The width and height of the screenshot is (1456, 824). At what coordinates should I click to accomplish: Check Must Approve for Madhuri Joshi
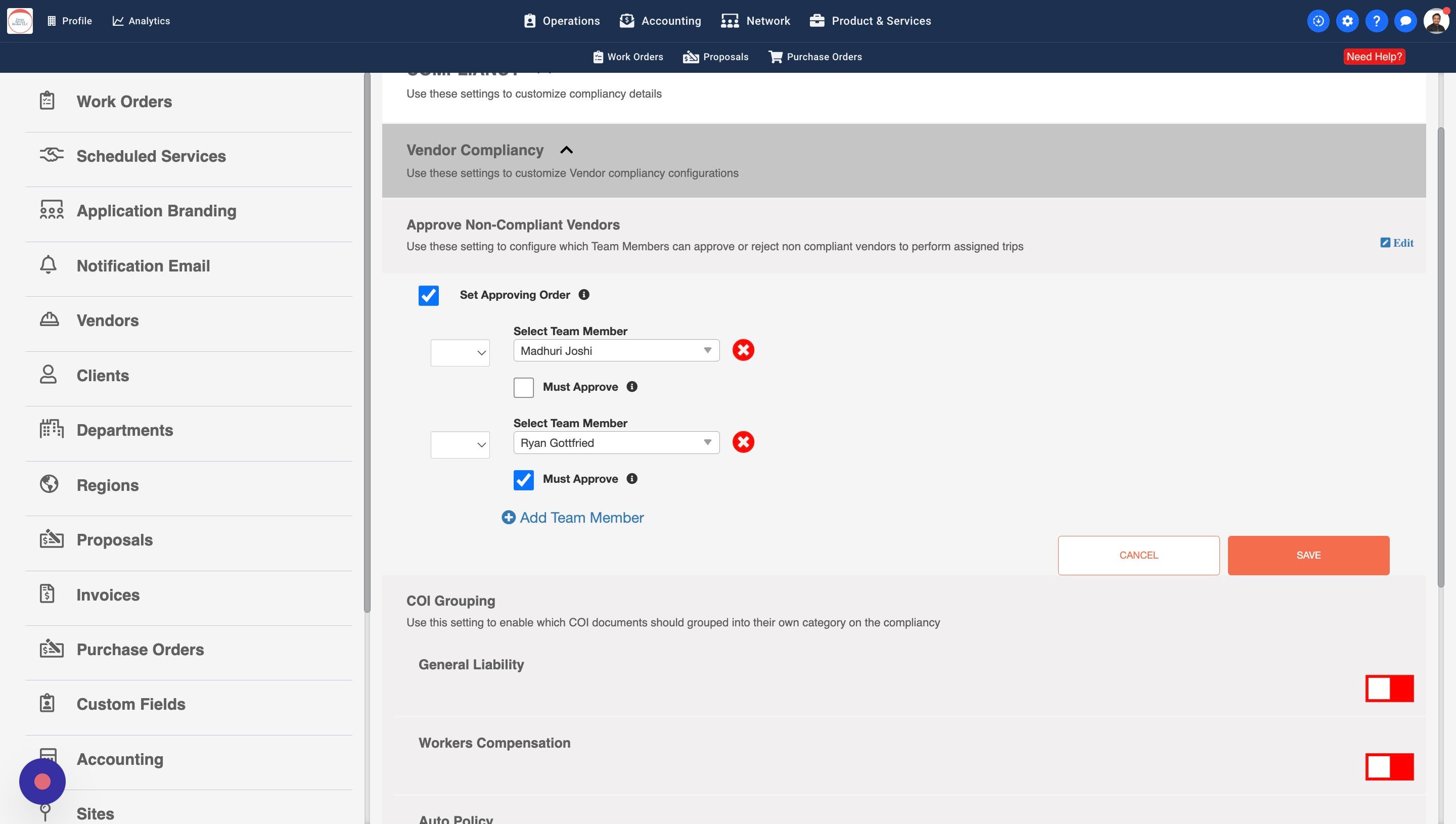pos(523,388)
